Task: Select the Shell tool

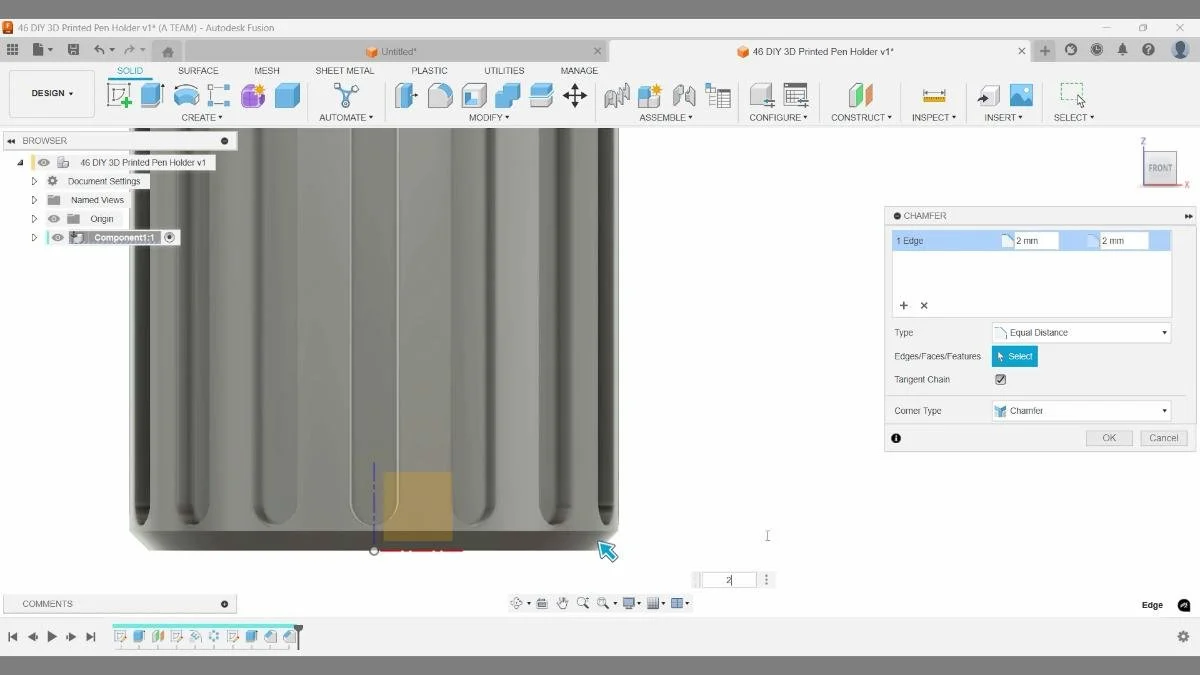Action: [474, 95]
